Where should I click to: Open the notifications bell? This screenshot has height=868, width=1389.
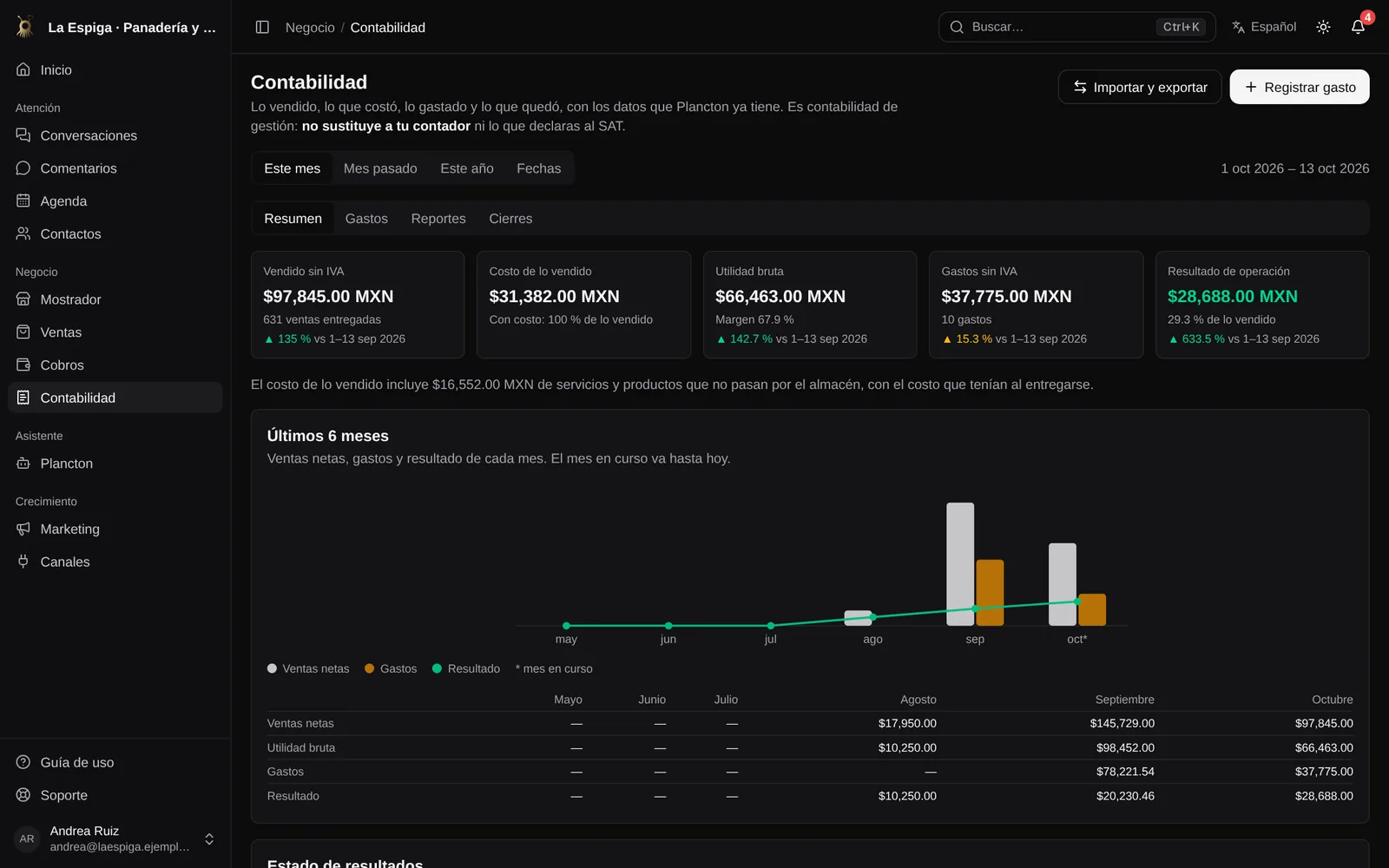click(x=1358, y=27)
